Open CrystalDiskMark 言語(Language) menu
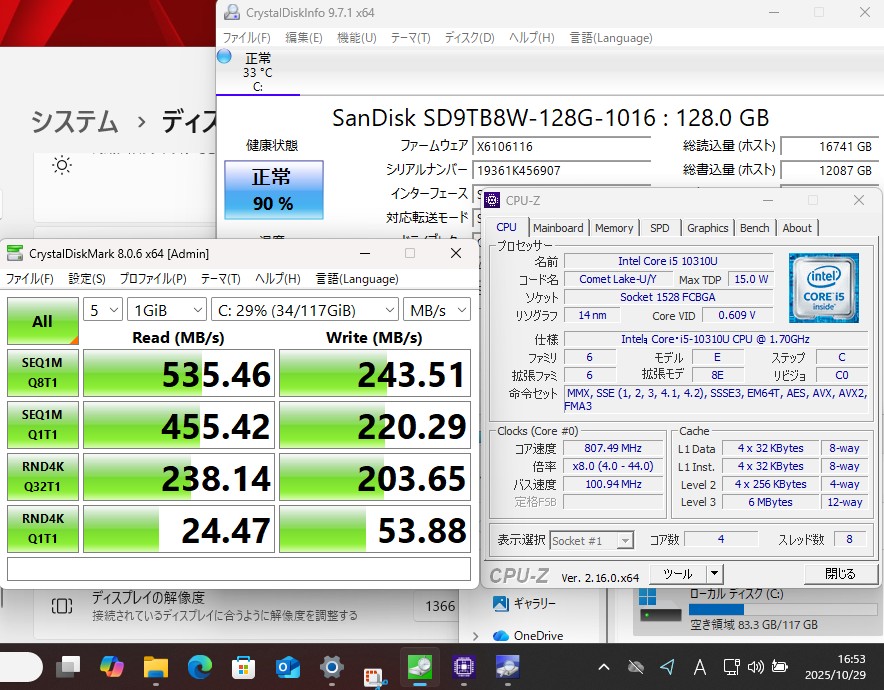Viewport: 884px width, 690px height. click(x=357, y=279)
